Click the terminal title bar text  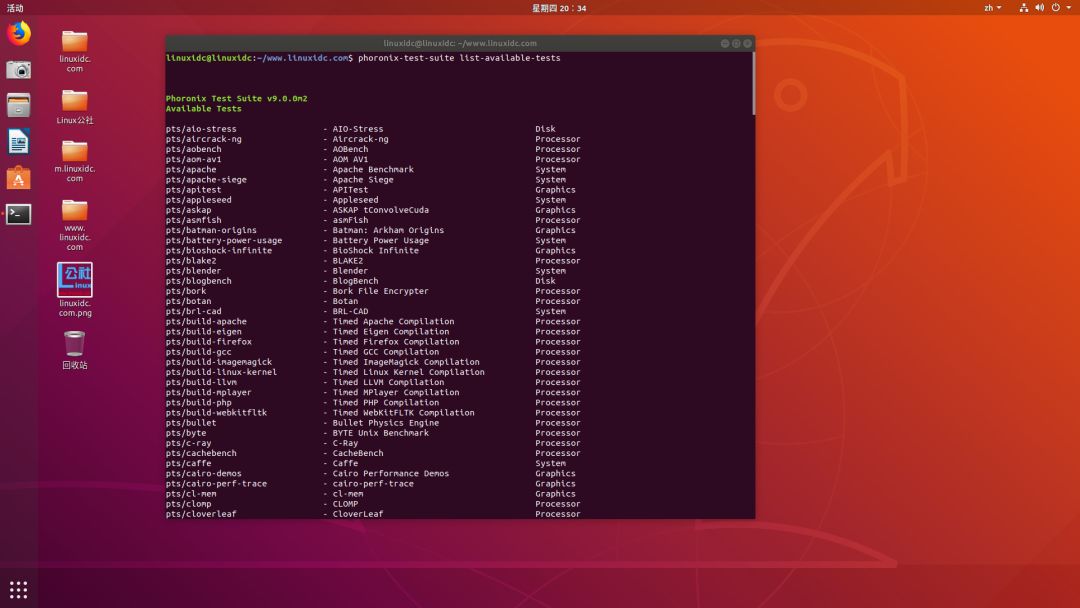459,43
